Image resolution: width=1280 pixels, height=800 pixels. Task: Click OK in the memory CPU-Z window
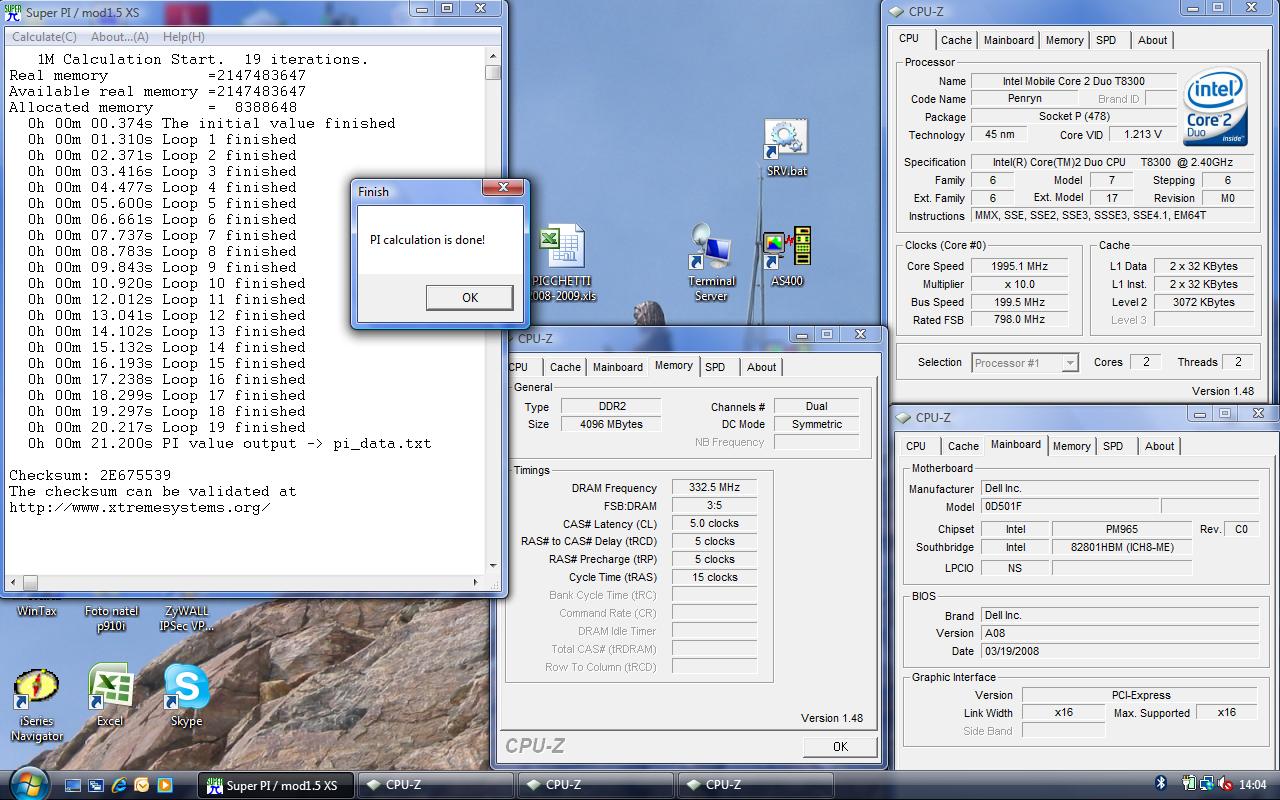(x=840, y=746)
